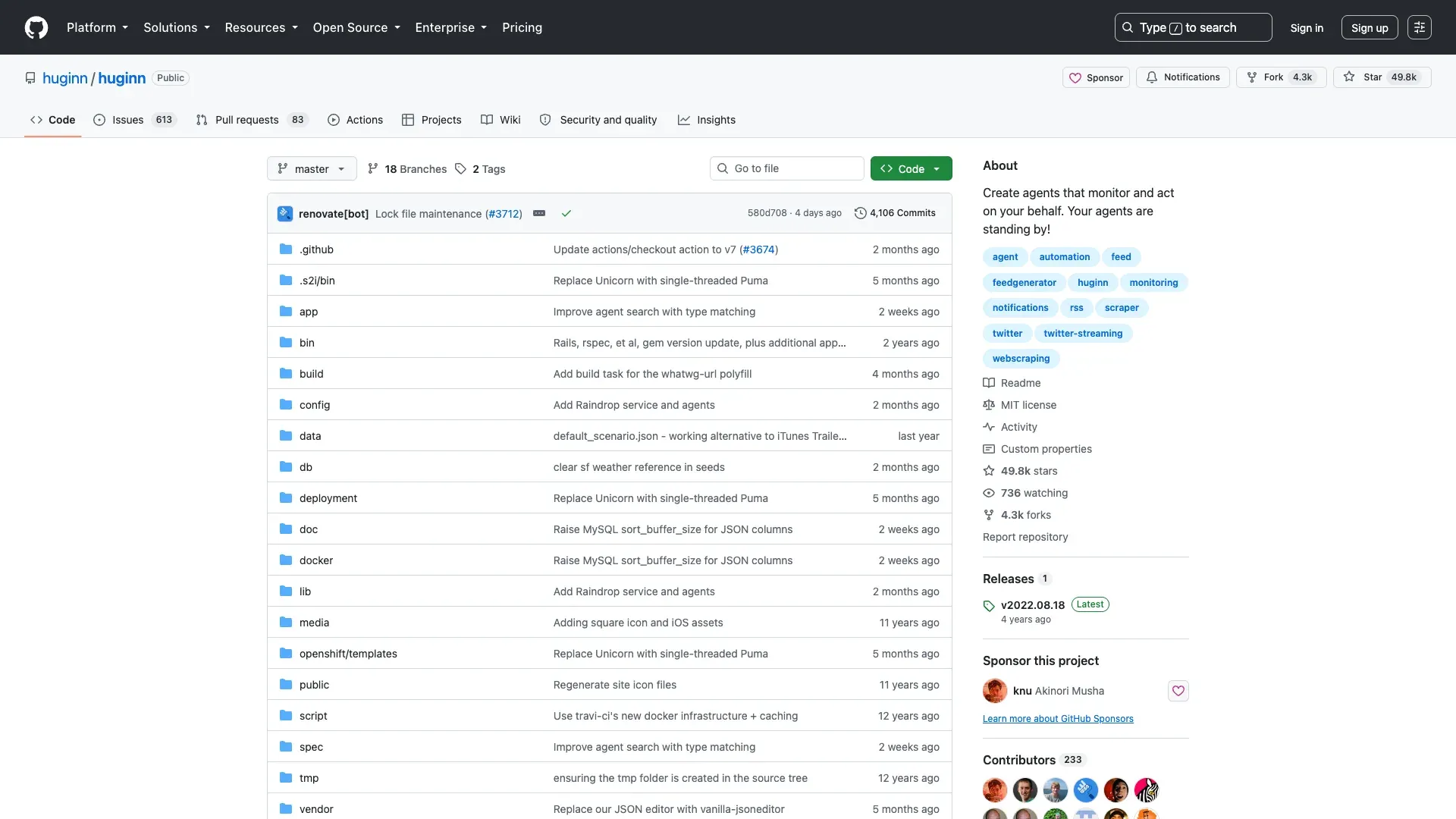This screenshot has height=819, width=1456.
Task: Click the Sponsor heart icon next to knu
Action: click(1178, 691)
